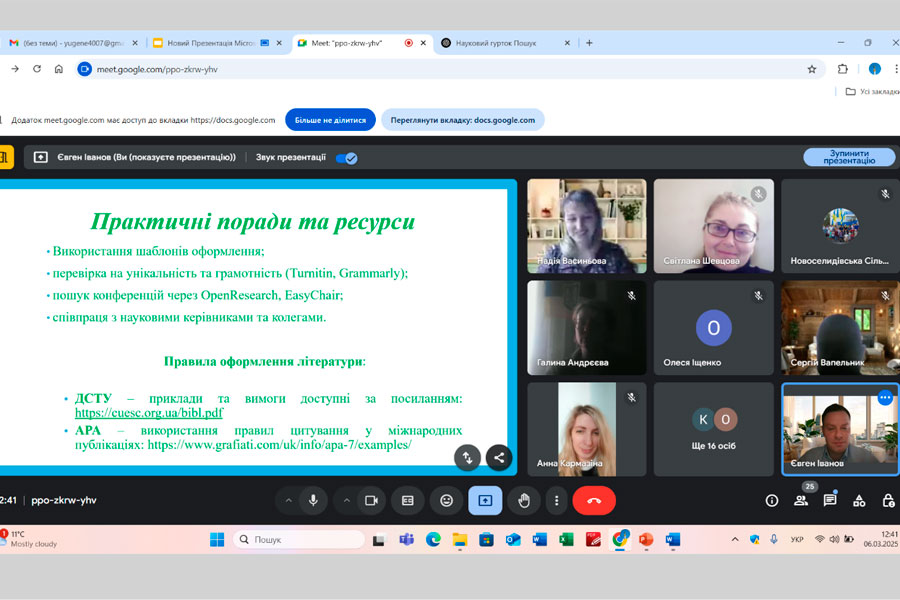This screenshot has width=900, height=600.
Task: Click the Зупинити презентацію button
Action: coord(849,157)
